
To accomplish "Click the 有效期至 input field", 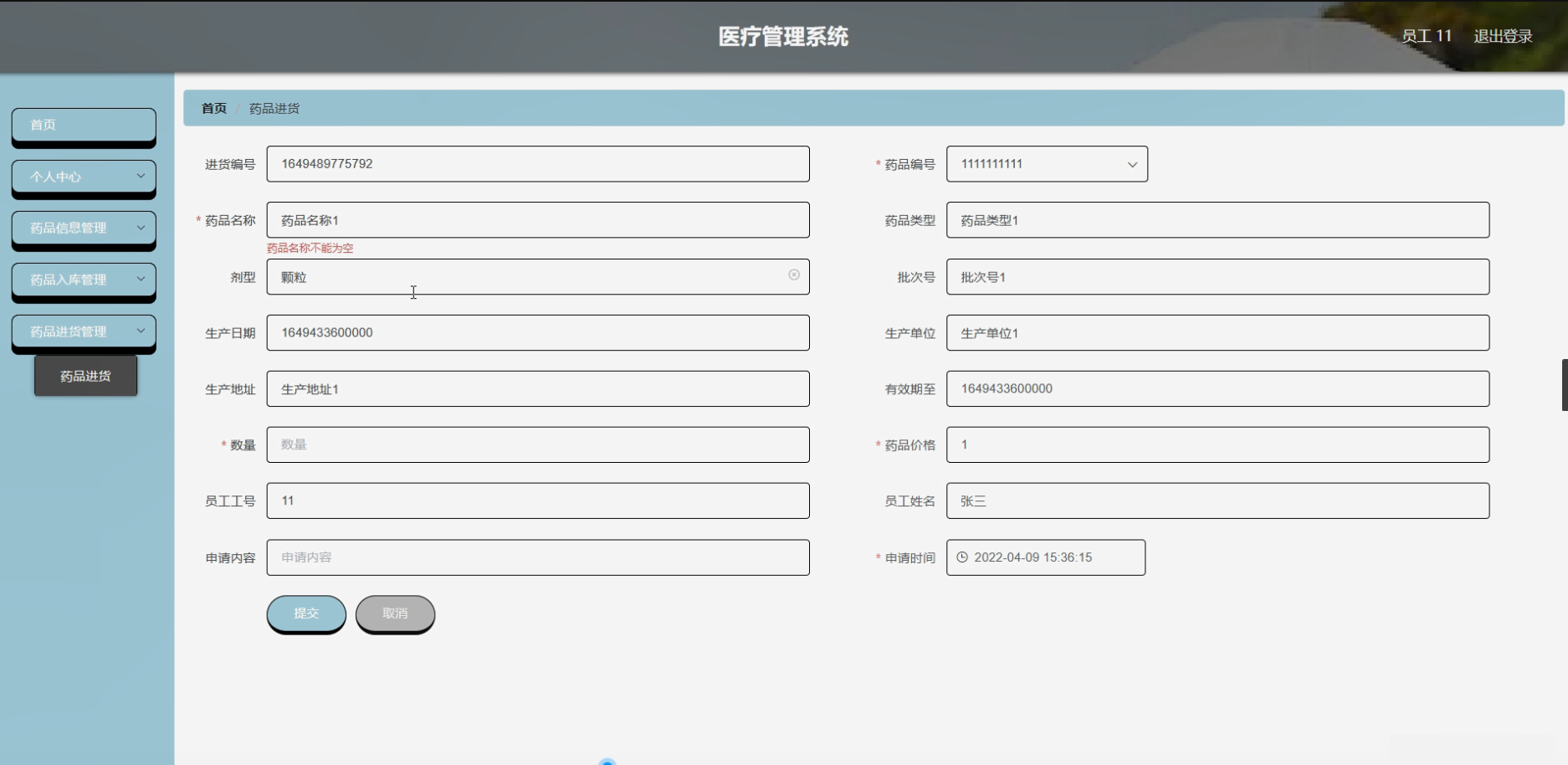I will 1217,389.
